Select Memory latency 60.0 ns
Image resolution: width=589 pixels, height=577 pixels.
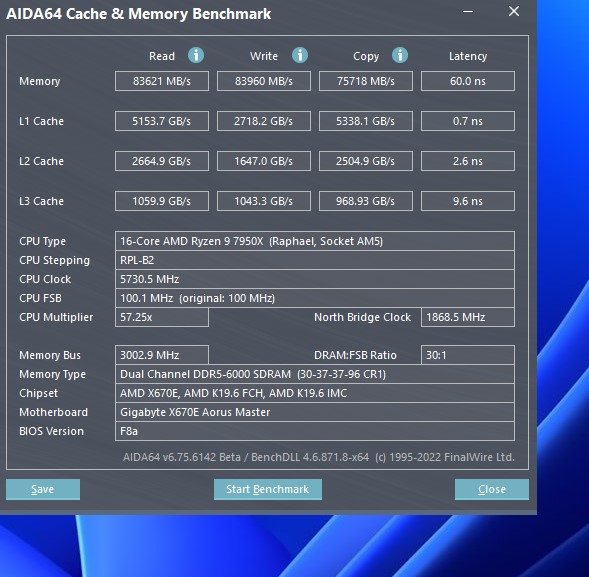click(468, 81)
